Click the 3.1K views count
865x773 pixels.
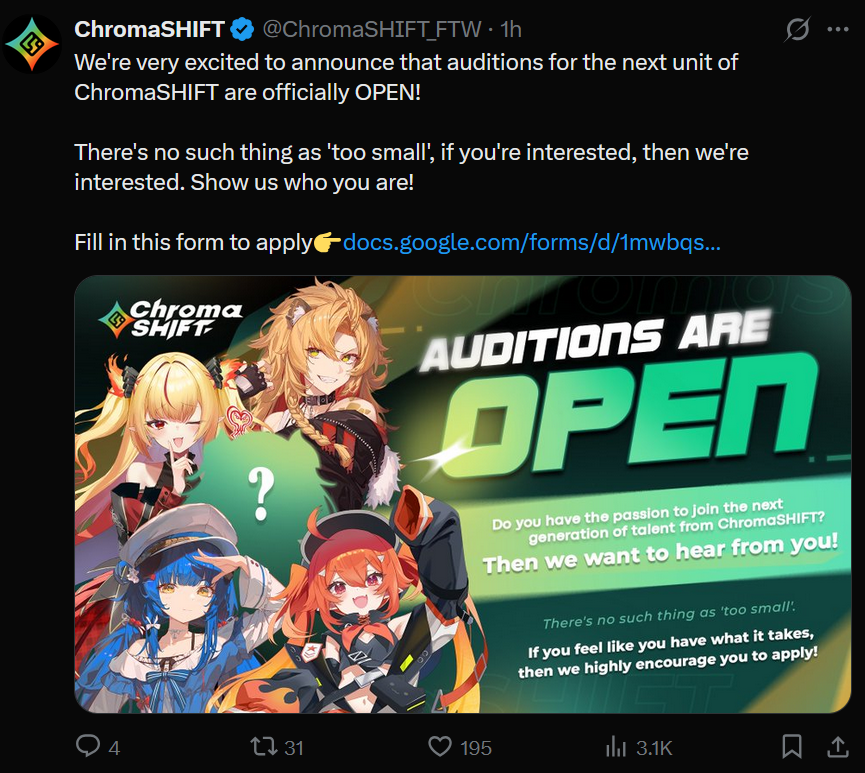(x=654, y=748)
